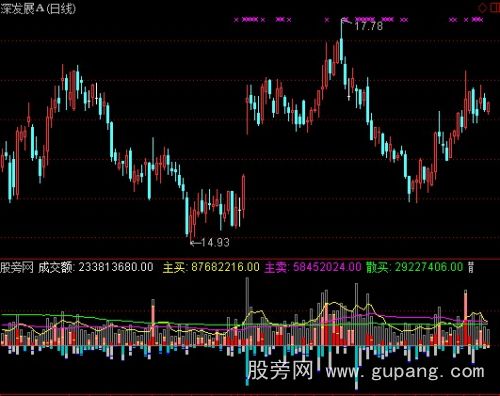The width and height of the screenshot is (500, 396).
Task: Click the first magenta cross signal marker
Action: click(x=236, y=20)
